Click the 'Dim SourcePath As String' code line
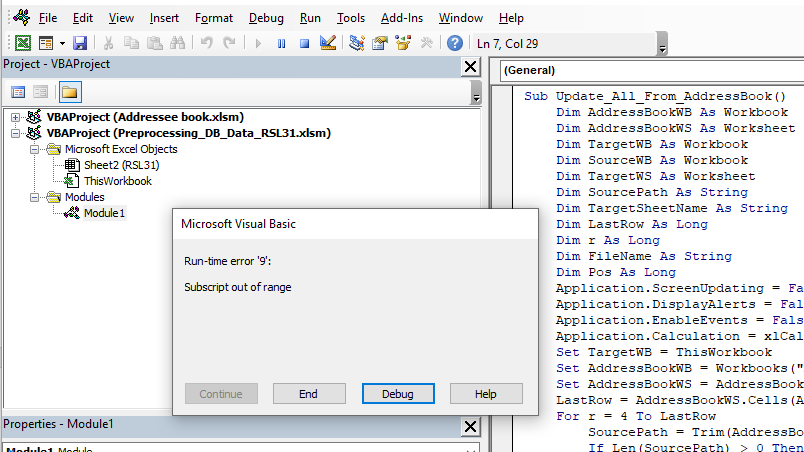804x452 pixels. click(x=652, y=192)
